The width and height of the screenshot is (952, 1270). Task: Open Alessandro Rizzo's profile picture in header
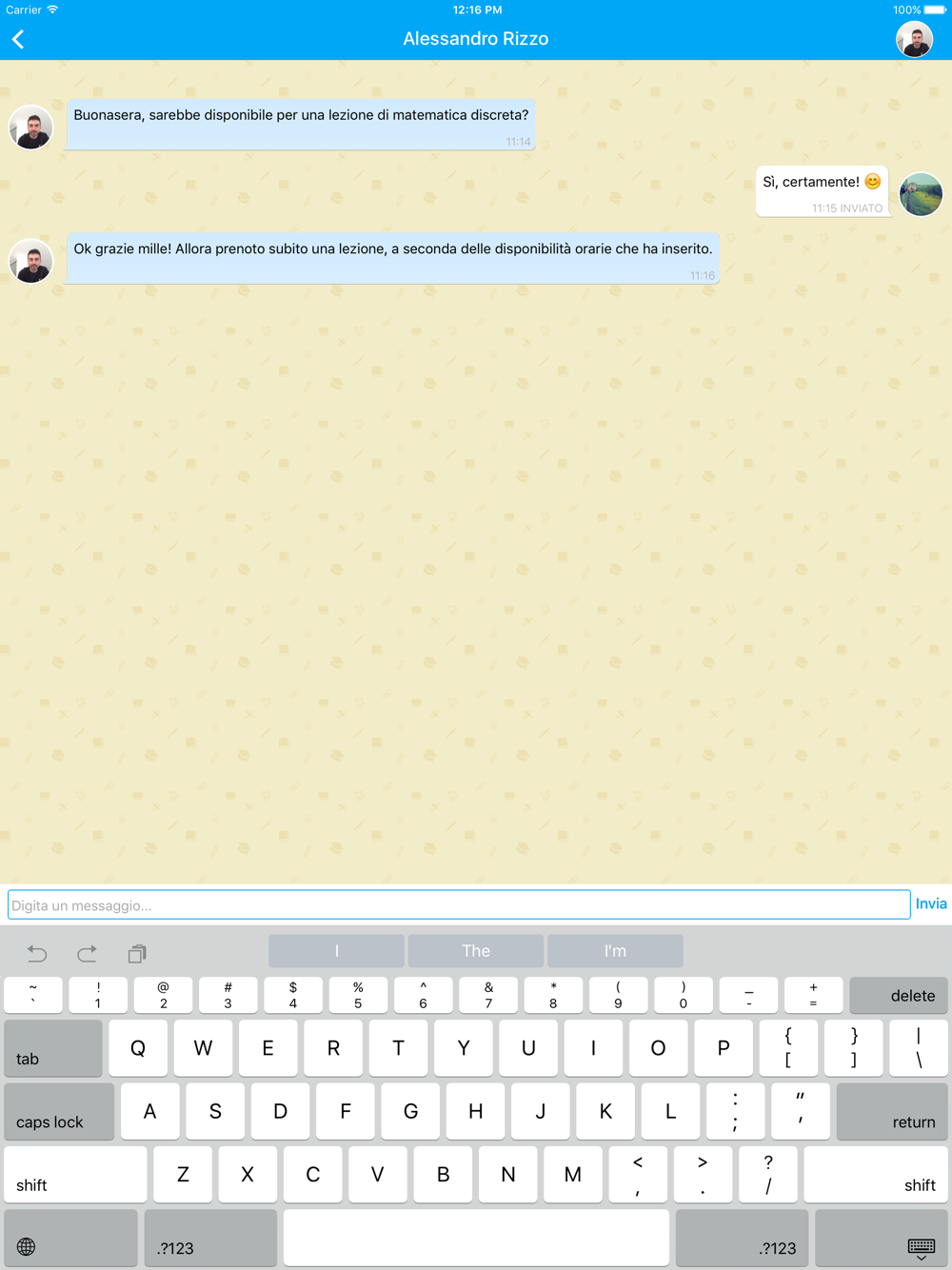click(915, 39)
